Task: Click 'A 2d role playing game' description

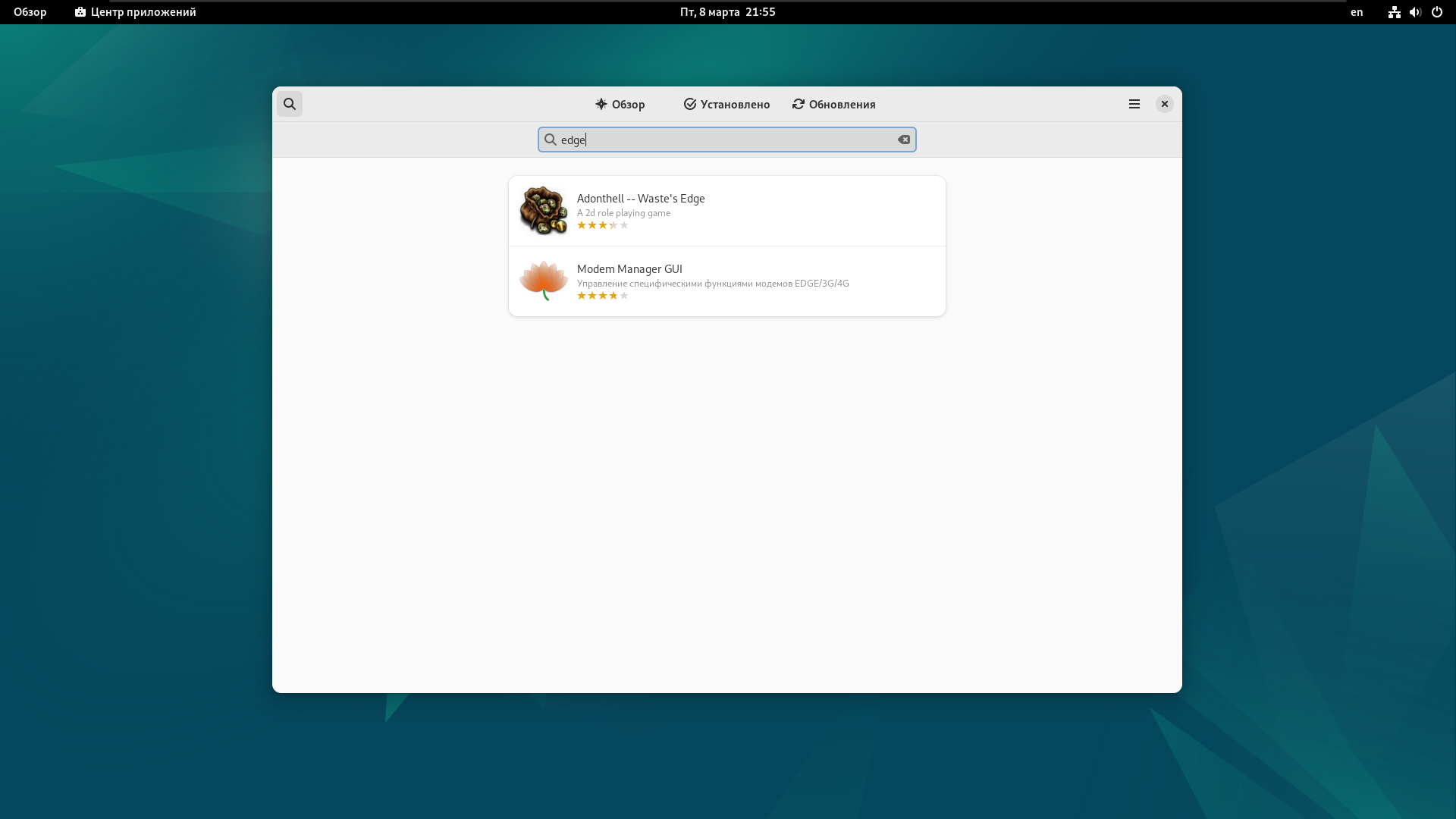Action: (623, 213)
